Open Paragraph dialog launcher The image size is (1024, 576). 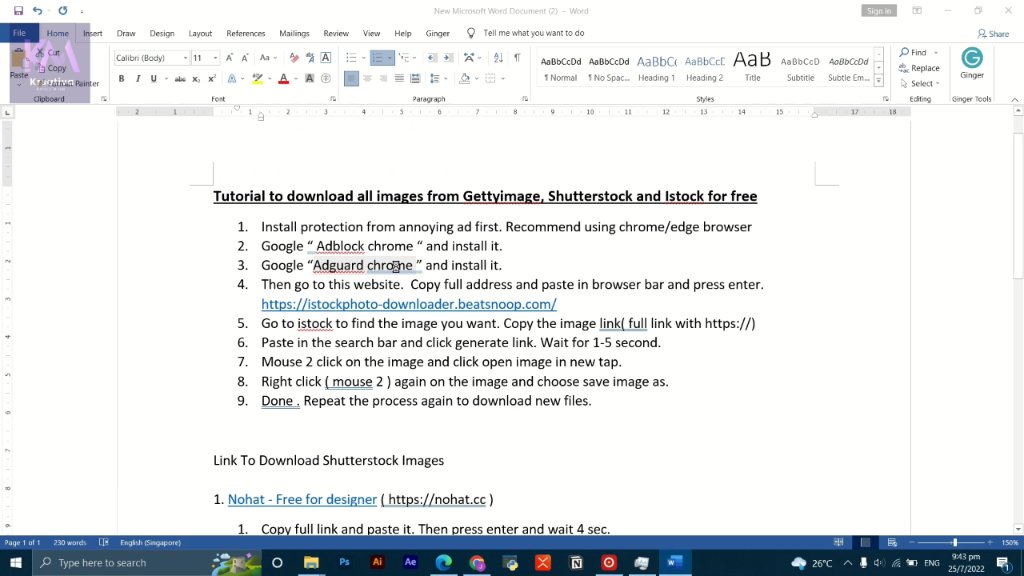[x=524, y=99]
